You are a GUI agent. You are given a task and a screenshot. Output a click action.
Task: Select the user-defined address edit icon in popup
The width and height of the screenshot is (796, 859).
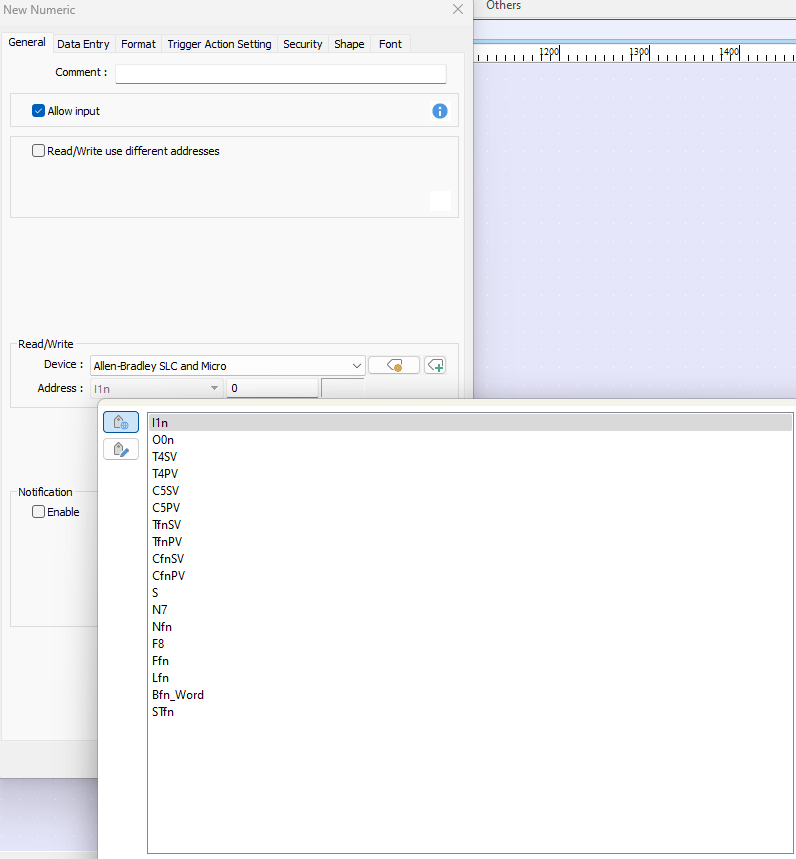[x=121, y=450]
